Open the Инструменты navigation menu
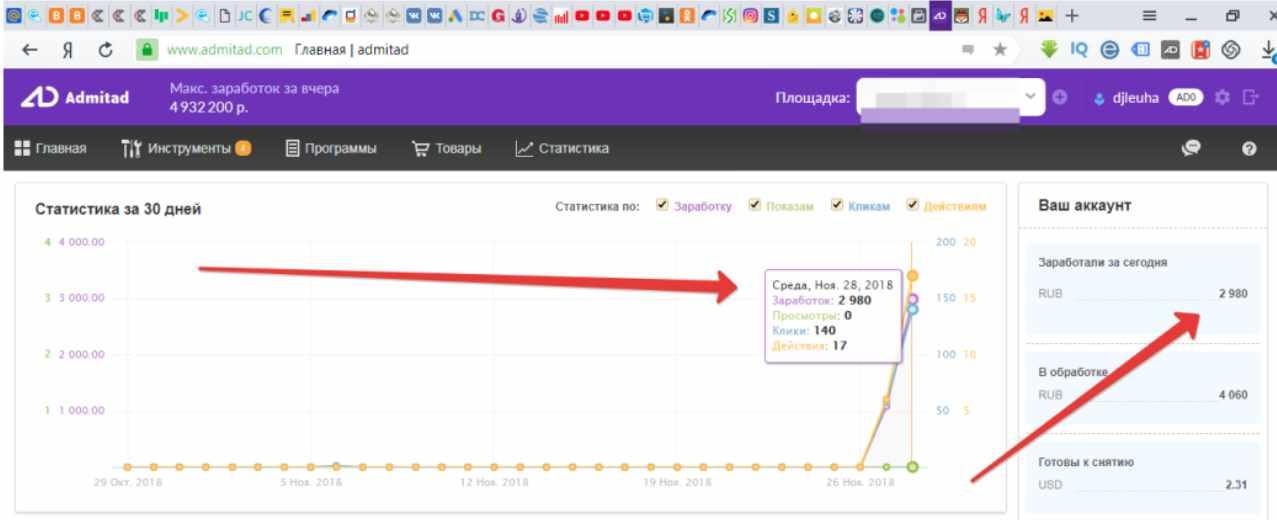The image size is (1277, 520). click(x=186, y=149)
